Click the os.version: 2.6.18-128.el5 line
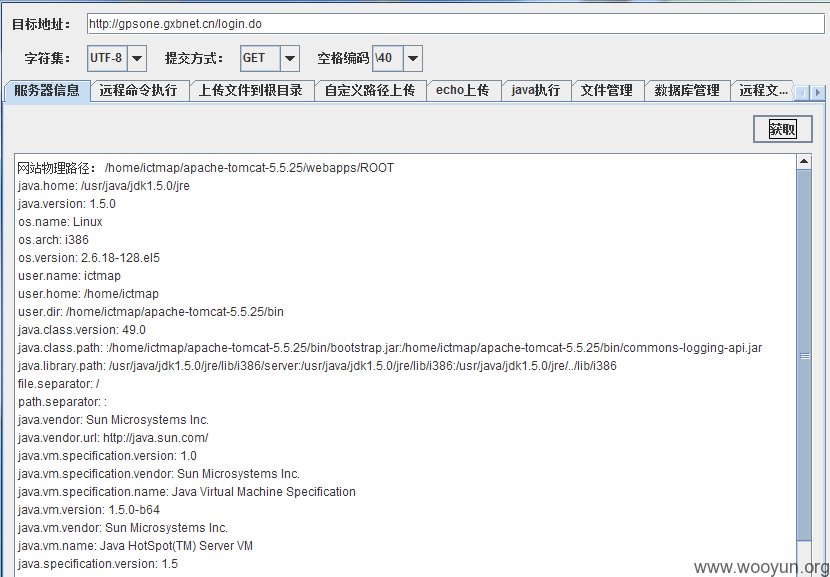The height and width of the screenshot is (577, 830). [88, 258]
